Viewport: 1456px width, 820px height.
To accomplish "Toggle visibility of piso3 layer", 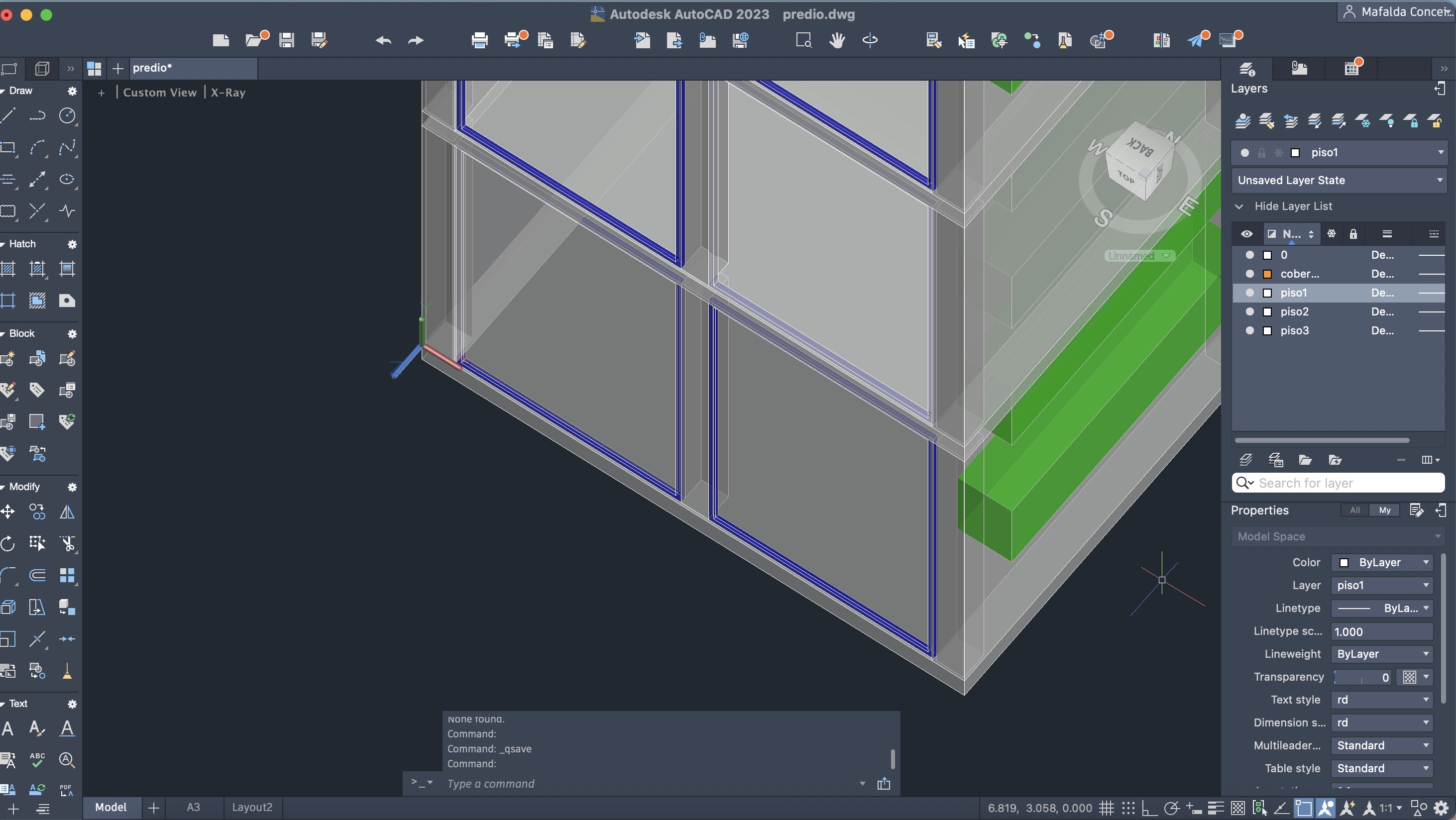I will (x=1250, y=330).
